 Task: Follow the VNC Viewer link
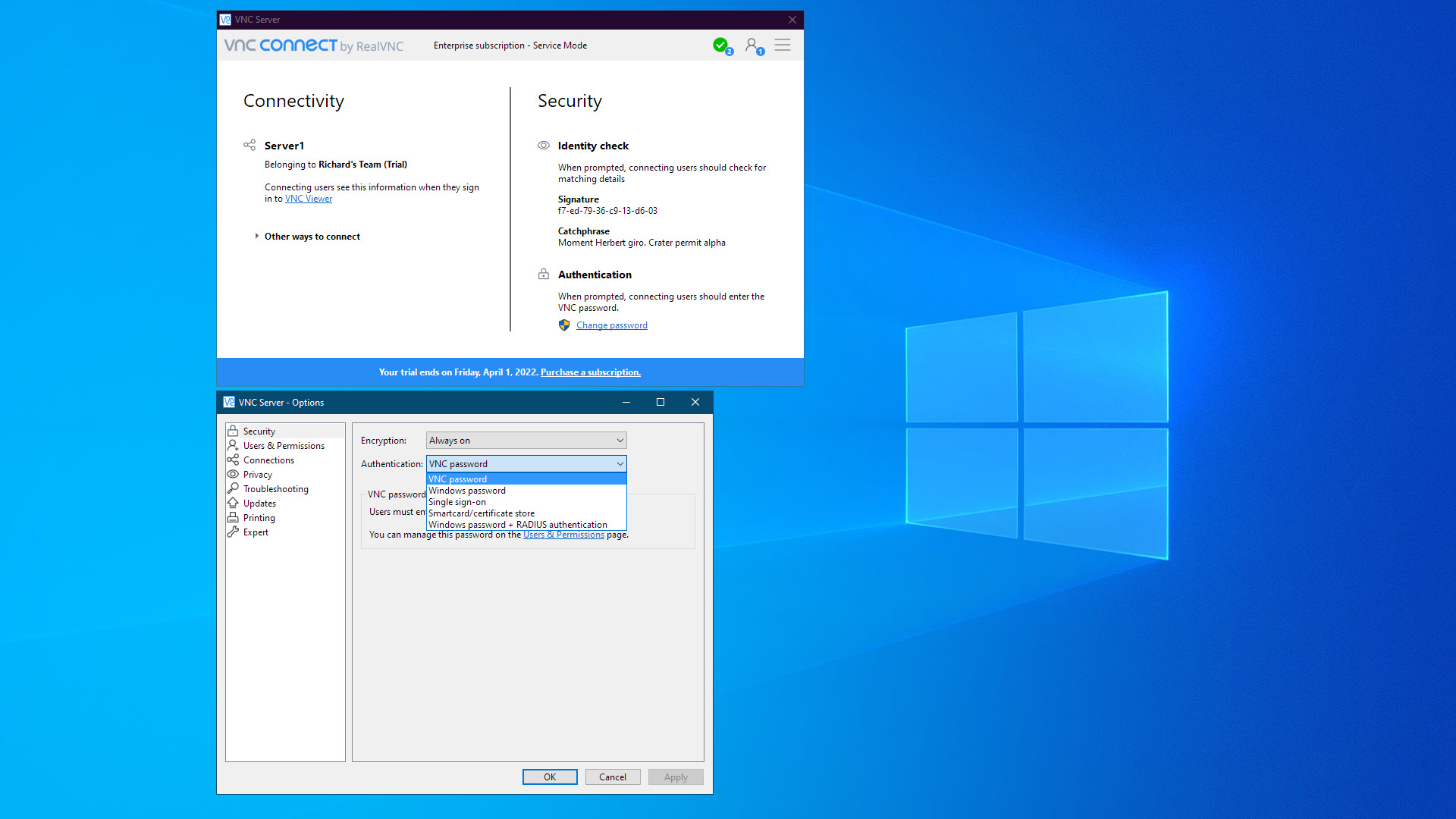pos(308,199)
